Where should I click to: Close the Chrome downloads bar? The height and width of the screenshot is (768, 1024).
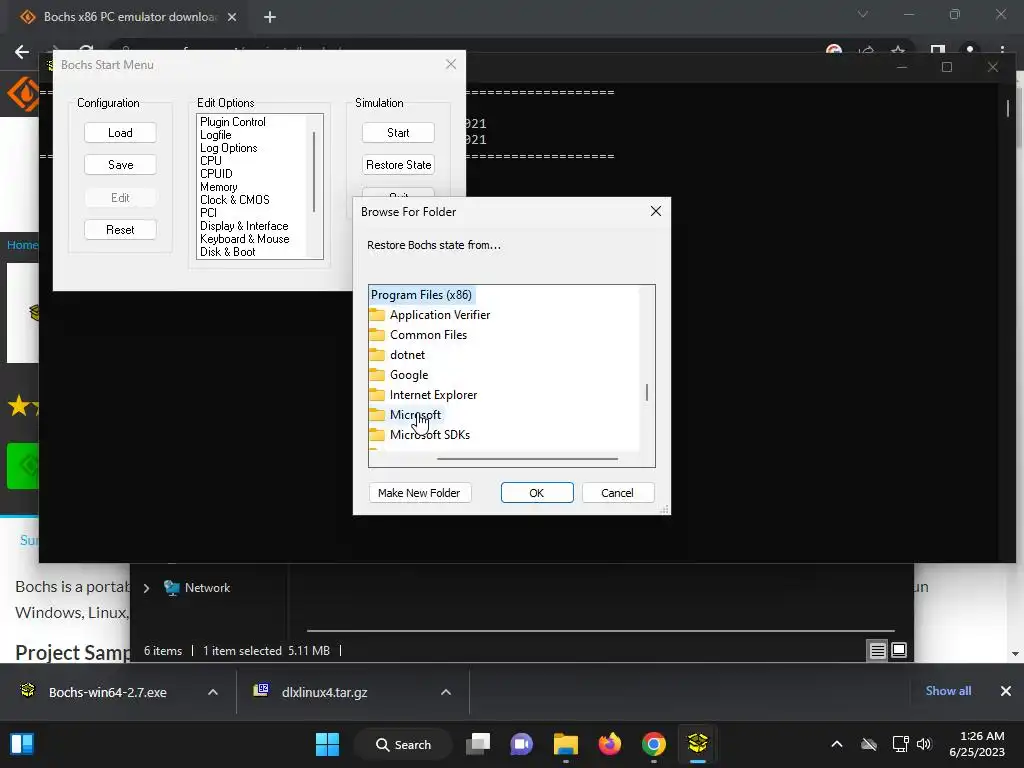pyautogui.click(x=1006, y=691)
